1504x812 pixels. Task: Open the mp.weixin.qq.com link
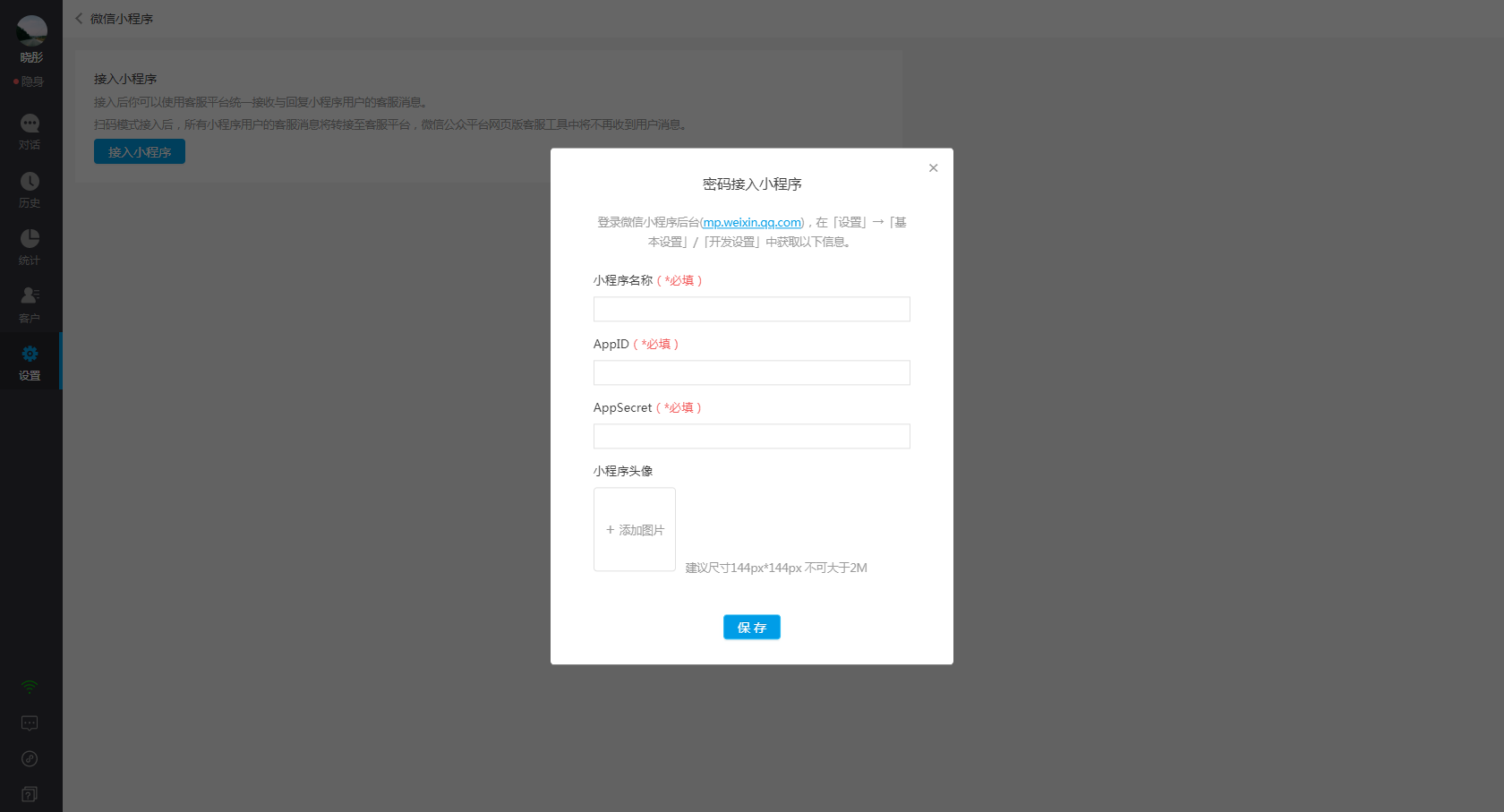coord(751,222)
